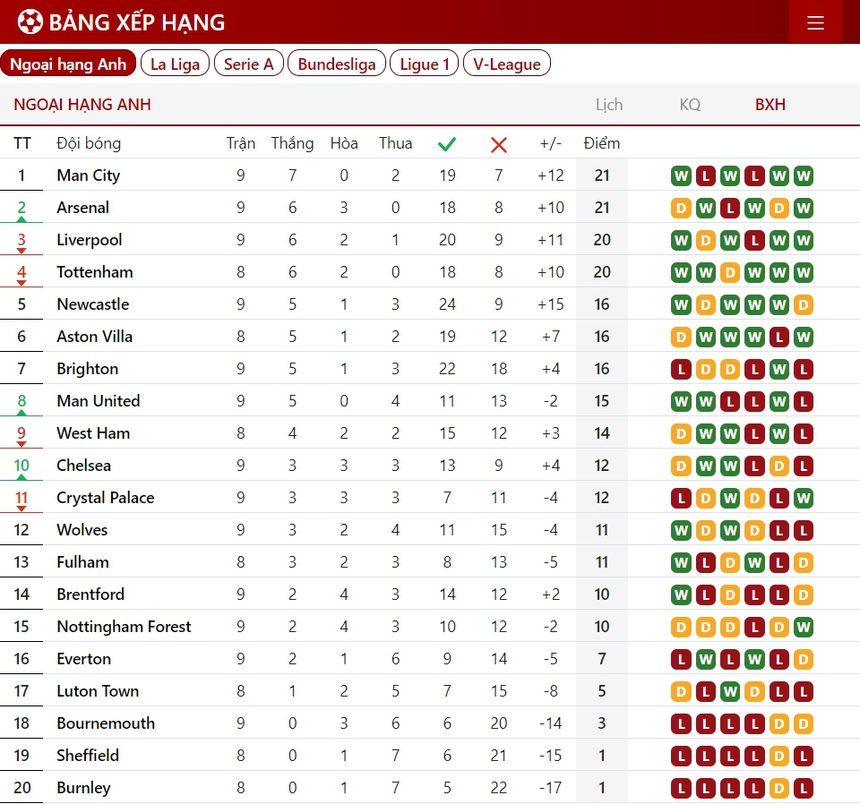Select the Ligue 1 tab
Image resolution: width=860 pixels, height=804 pixels.
[424, 64]
